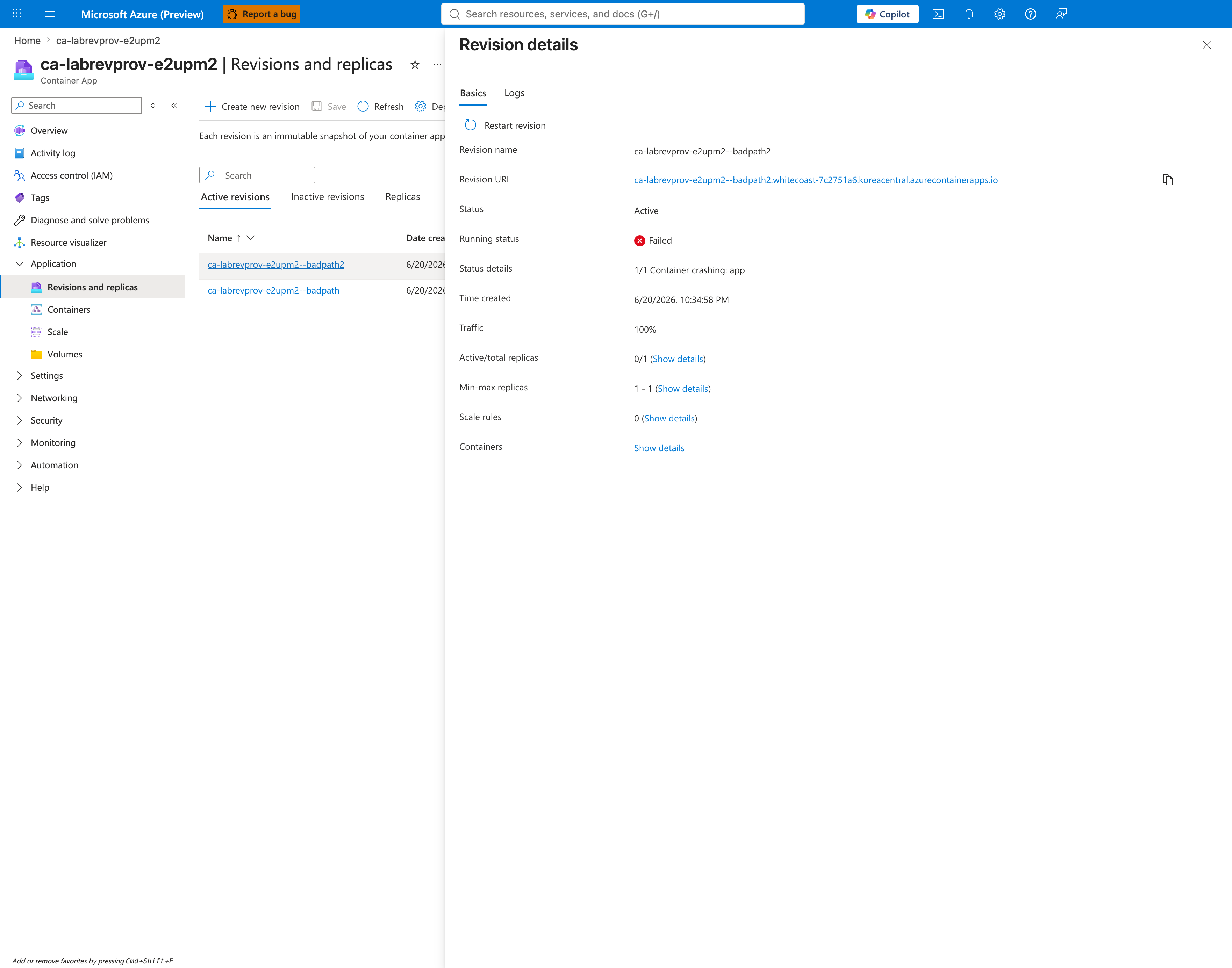Viewport: 1232px width, 968px height.
Task: Show details for Active/total replicas
Action: [678, 359]
